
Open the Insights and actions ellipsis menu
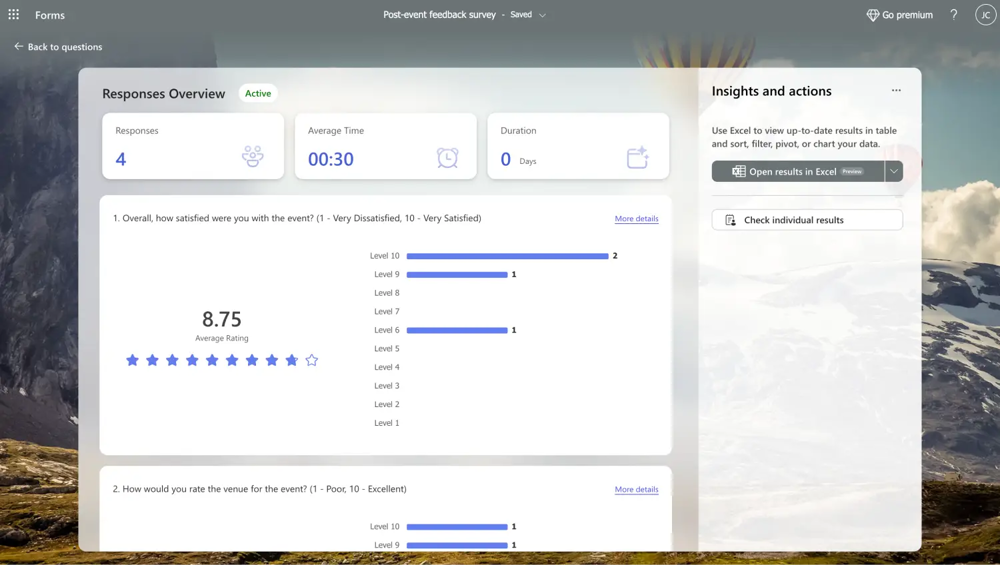pyautogui.click(x=896, y=91)
